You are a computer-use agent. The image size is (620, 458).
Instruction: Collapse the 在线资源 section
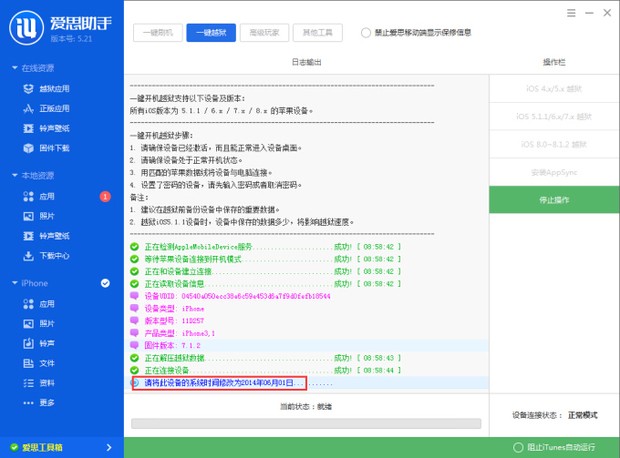point(15,68)
